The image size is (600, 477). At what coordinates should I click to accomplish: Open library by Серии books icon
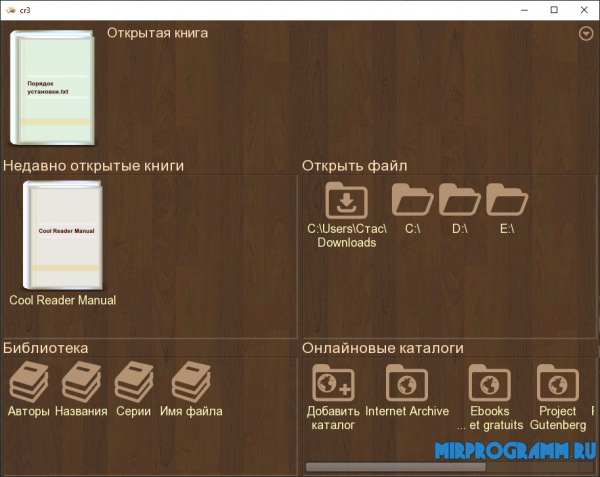tap(134, 382)
